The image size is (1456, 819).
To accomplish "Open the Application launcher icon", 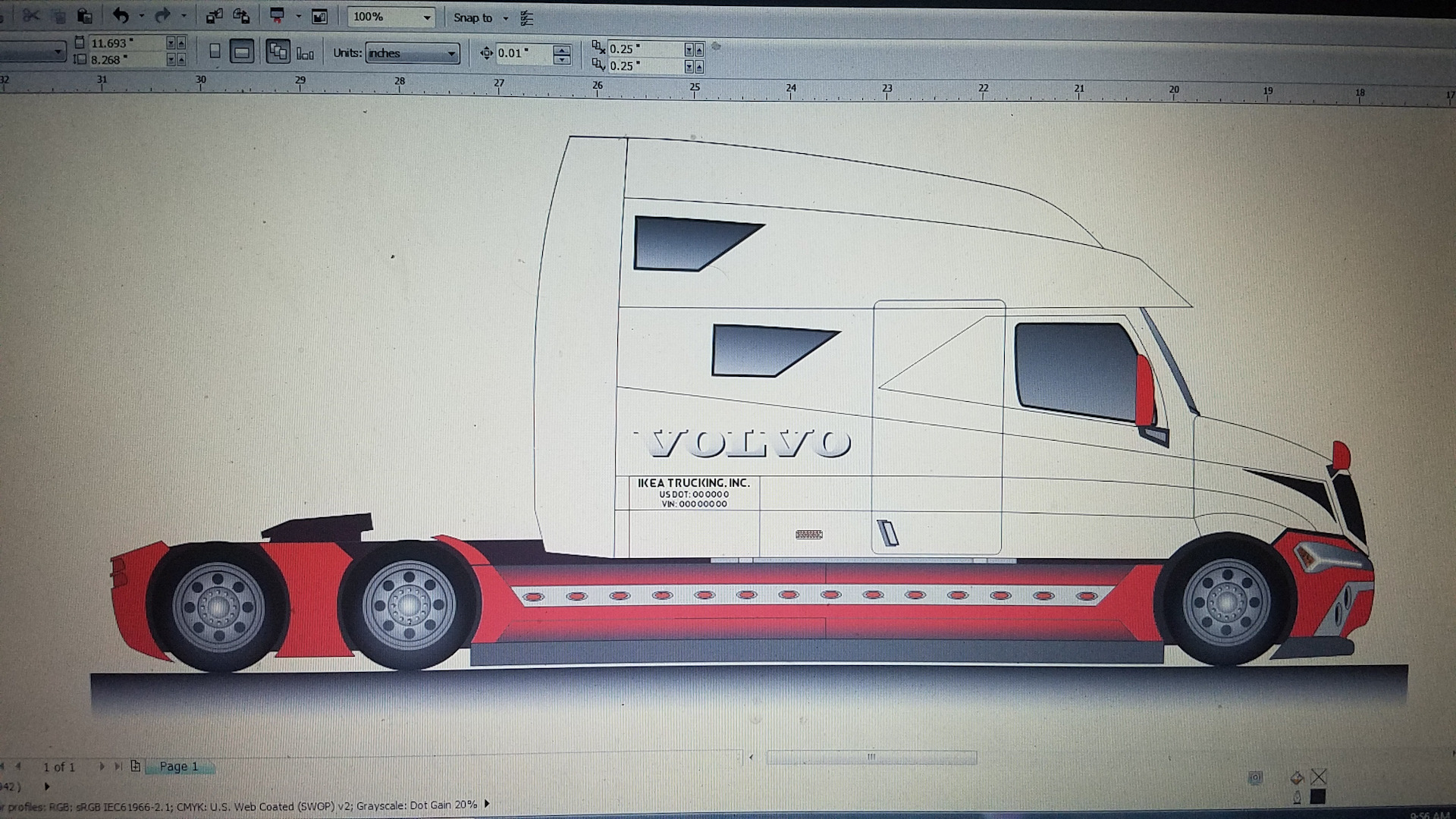I will pos(278,16).
